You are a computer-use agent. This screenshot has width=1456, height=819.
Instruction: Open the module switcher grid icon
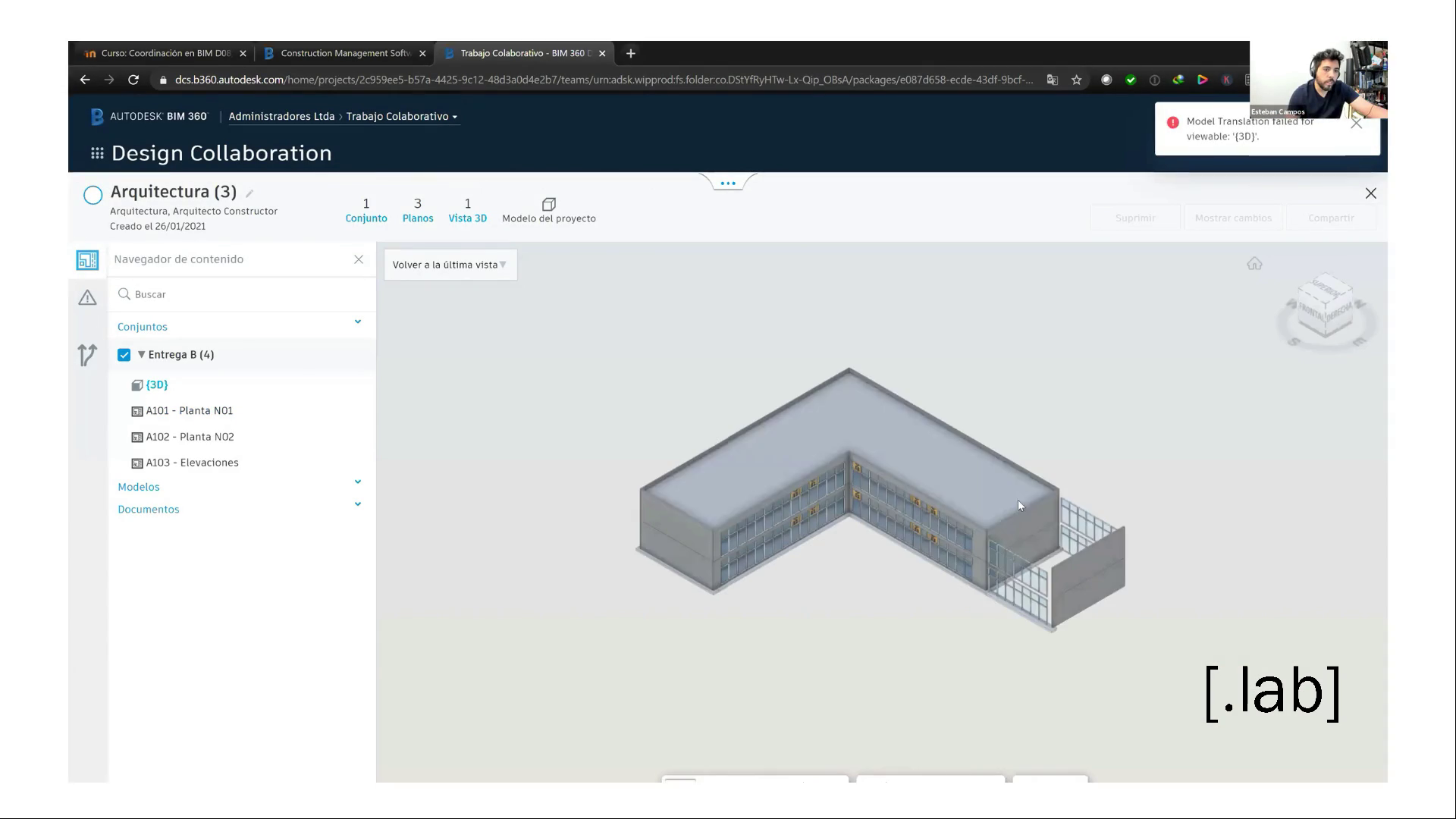tap(97, 153)
